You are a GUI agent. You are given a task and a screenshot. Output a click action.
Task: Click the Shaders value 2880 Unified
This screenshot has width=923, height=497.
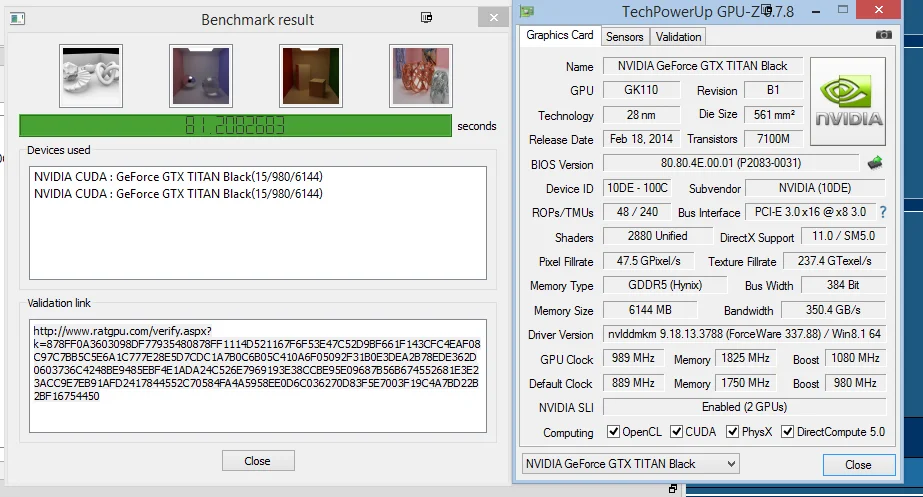[658, 236]
